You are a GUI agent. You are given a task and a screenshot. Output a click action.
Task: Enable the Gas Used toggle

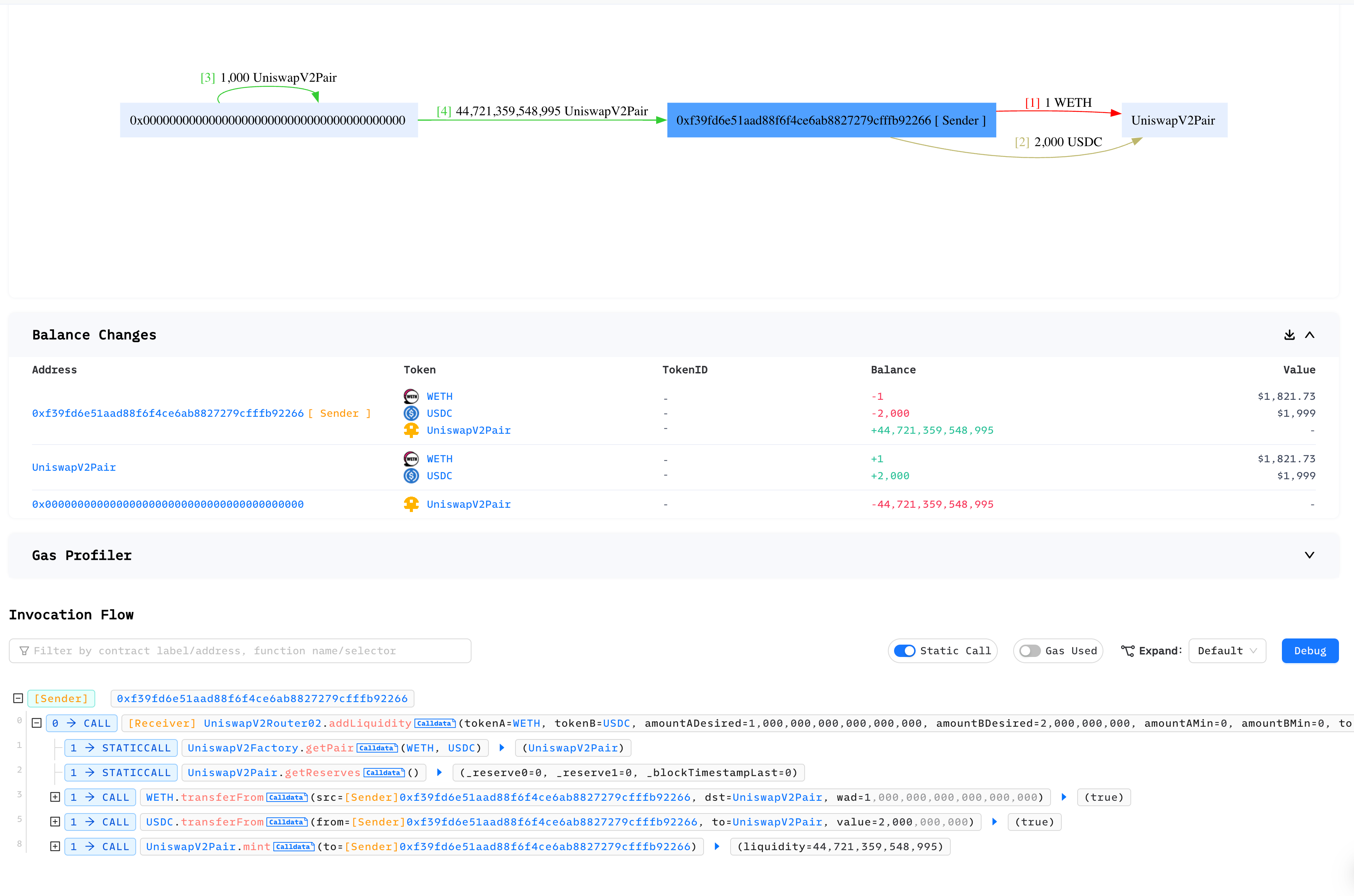tap(1029, 650)
